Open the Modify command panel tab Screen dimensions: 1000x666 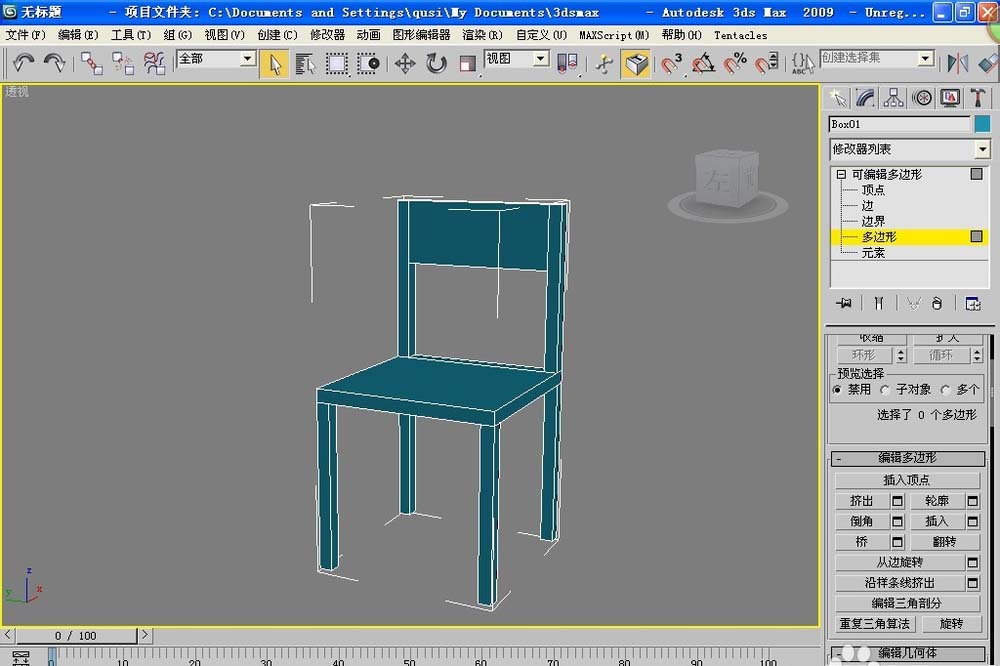coord(865,98)
